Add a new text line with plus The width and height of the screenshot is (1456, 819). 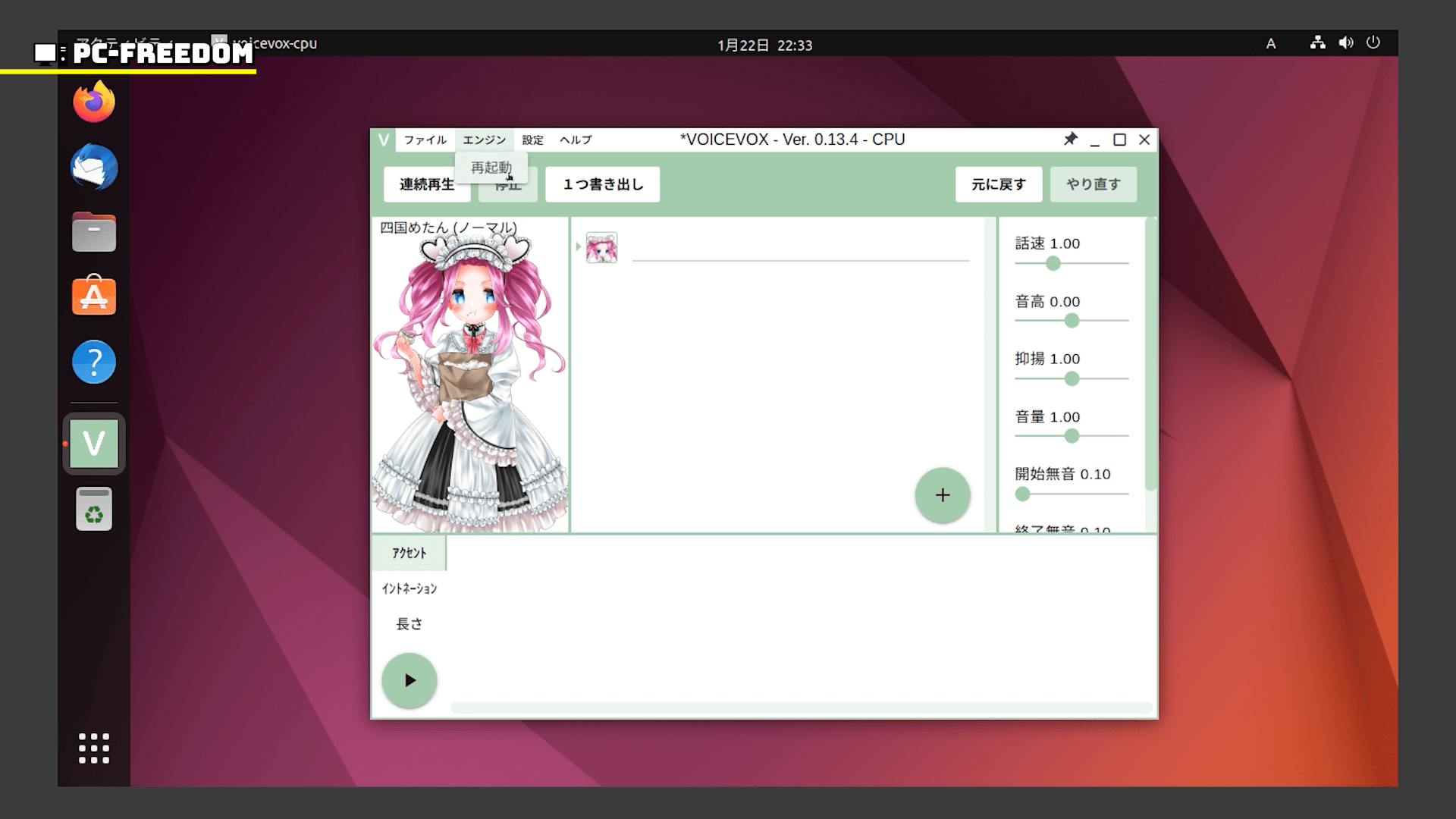point(942,495)
